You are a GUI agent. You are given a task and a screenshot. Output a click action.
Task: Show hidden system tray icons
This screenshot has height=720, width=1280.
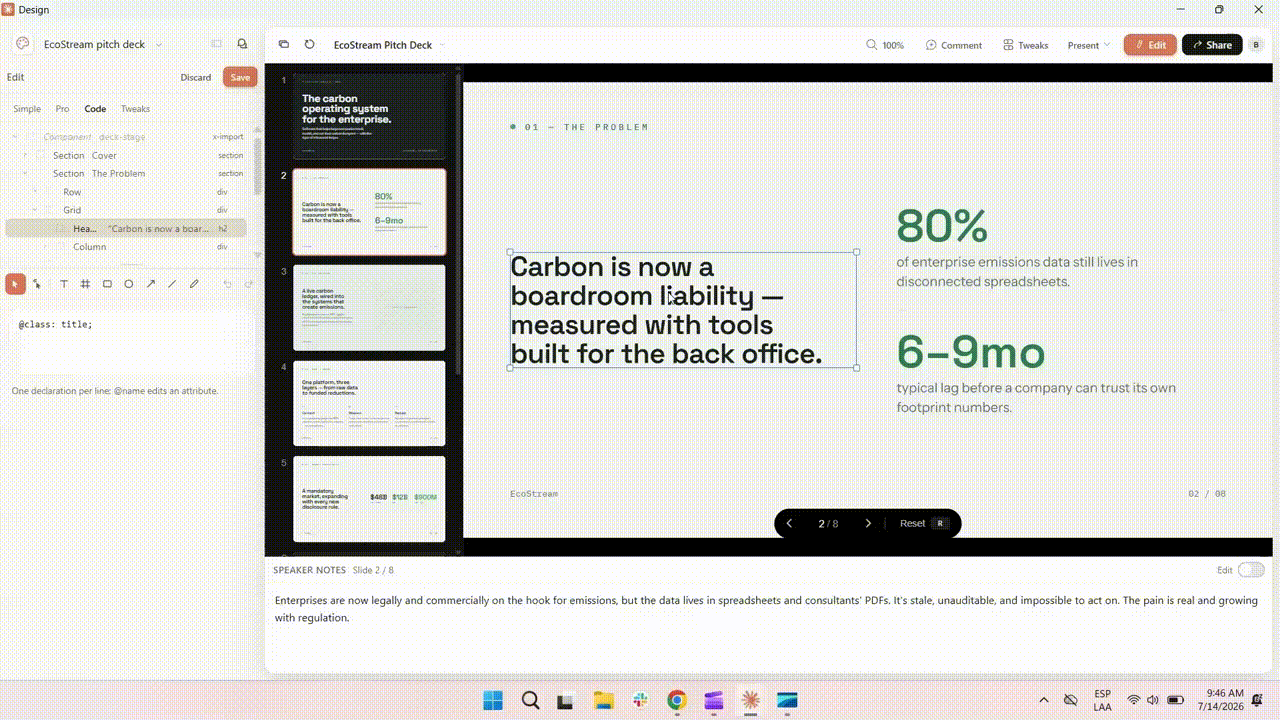point(1044,700)
